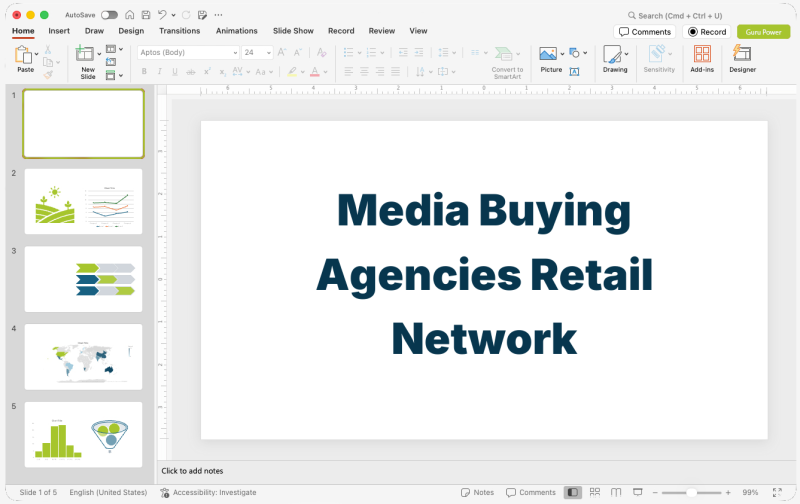Select the Format Painter brush icon
The image size is (800, 504).
(48, 74)
